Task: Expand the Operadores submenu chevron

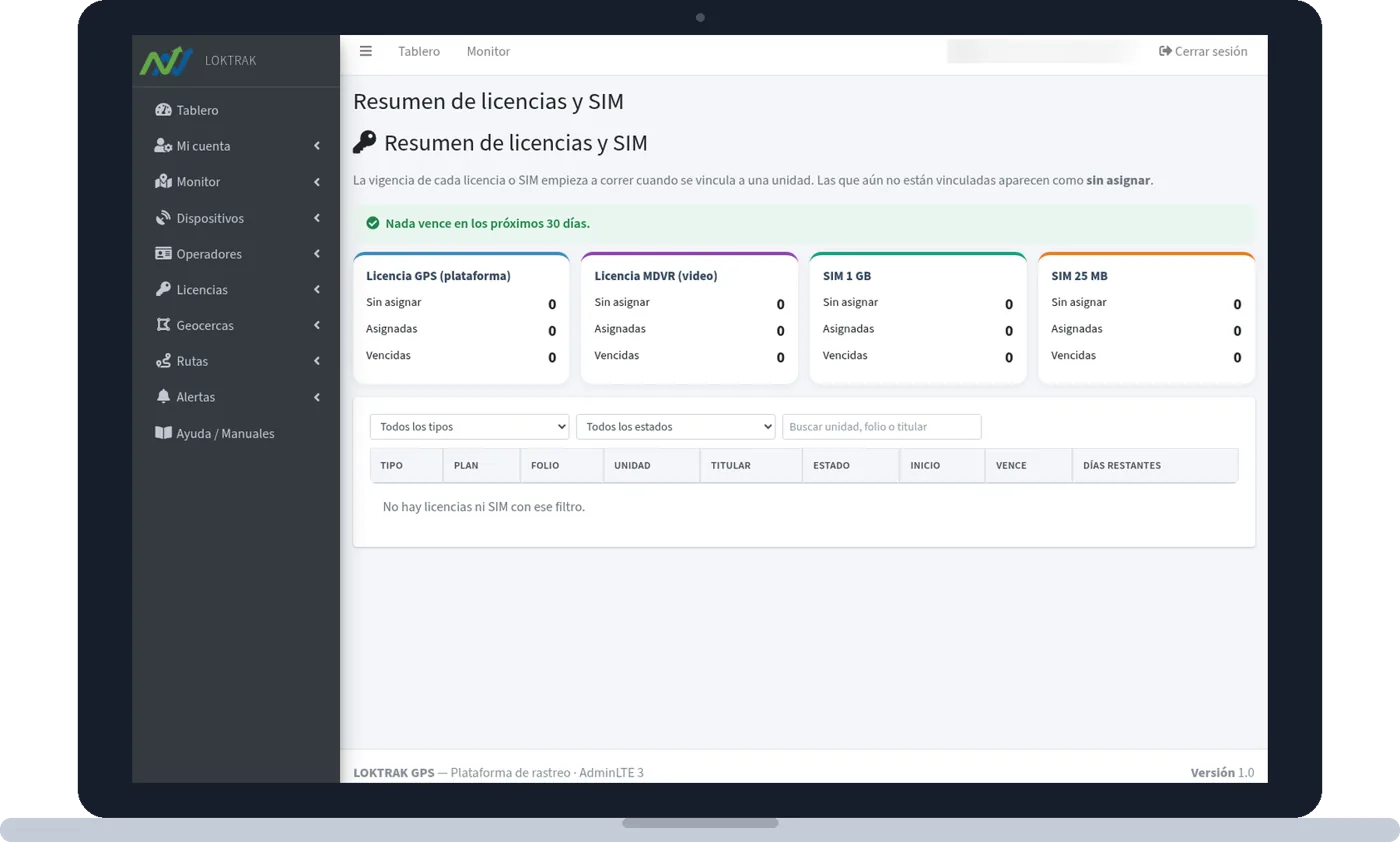Action: tap(317, 254)
